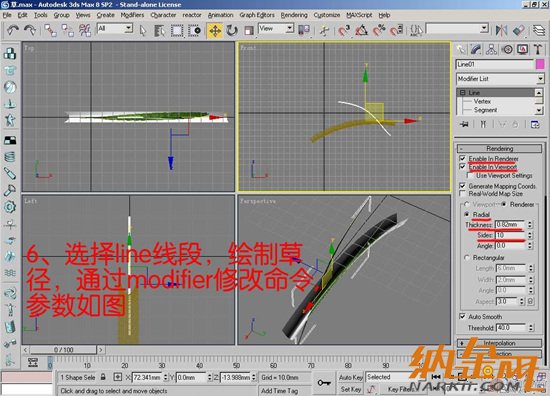
Task: Open the Graph Editors menu
Action: 257,15
